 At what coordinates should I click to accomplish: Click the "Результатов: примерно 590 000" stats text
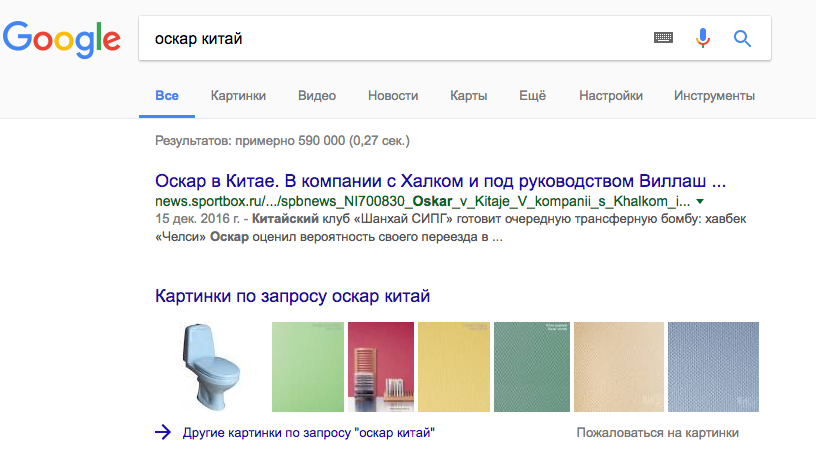[283, 141]
